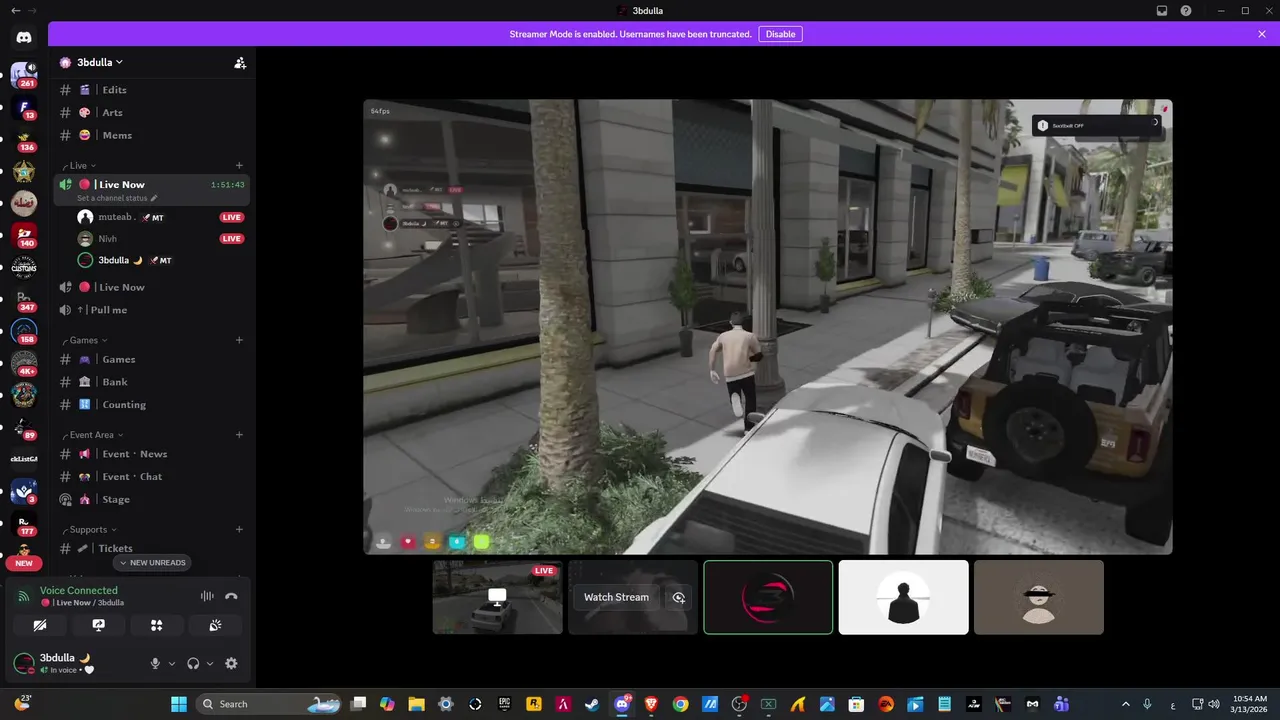
Task: Select the white silhouette participant tile
Action: pos(904,597)
